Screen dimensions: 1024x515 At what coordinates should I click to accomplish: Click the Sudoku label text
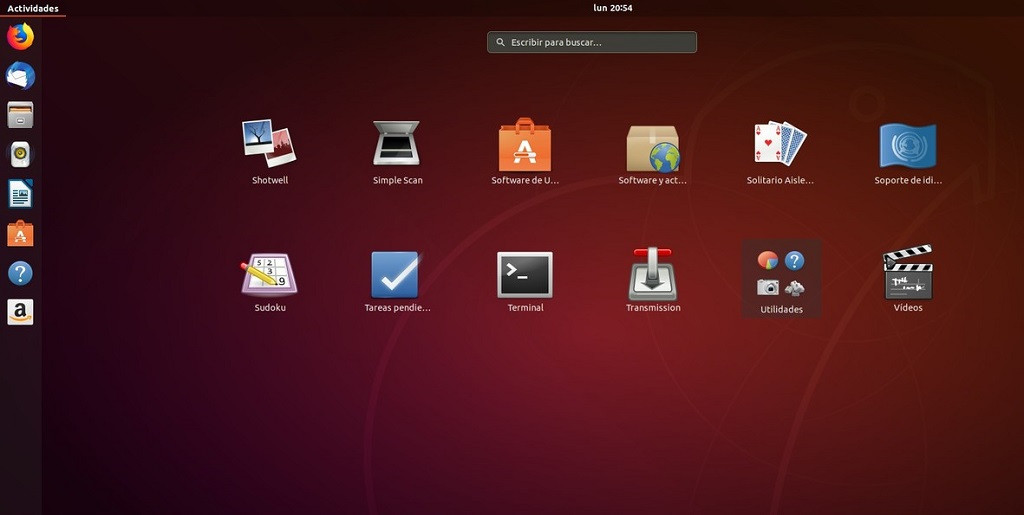click(270, 307)
